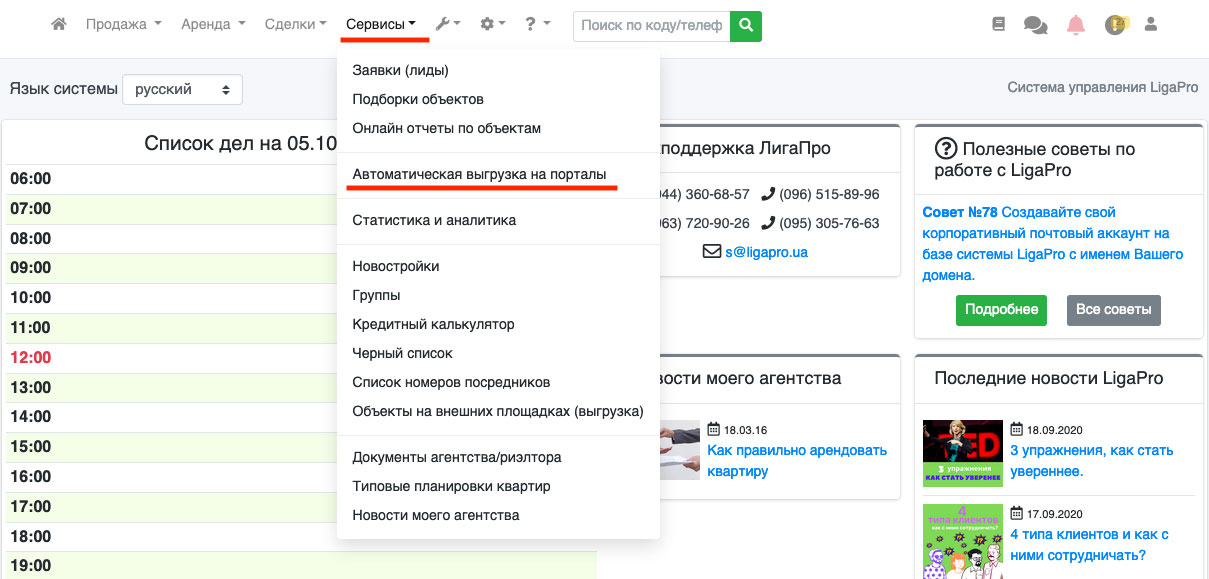The height and width of the screenshot is (579, 1209).
Task: Open the wrench tools menu
Action: tap(449, 25)
